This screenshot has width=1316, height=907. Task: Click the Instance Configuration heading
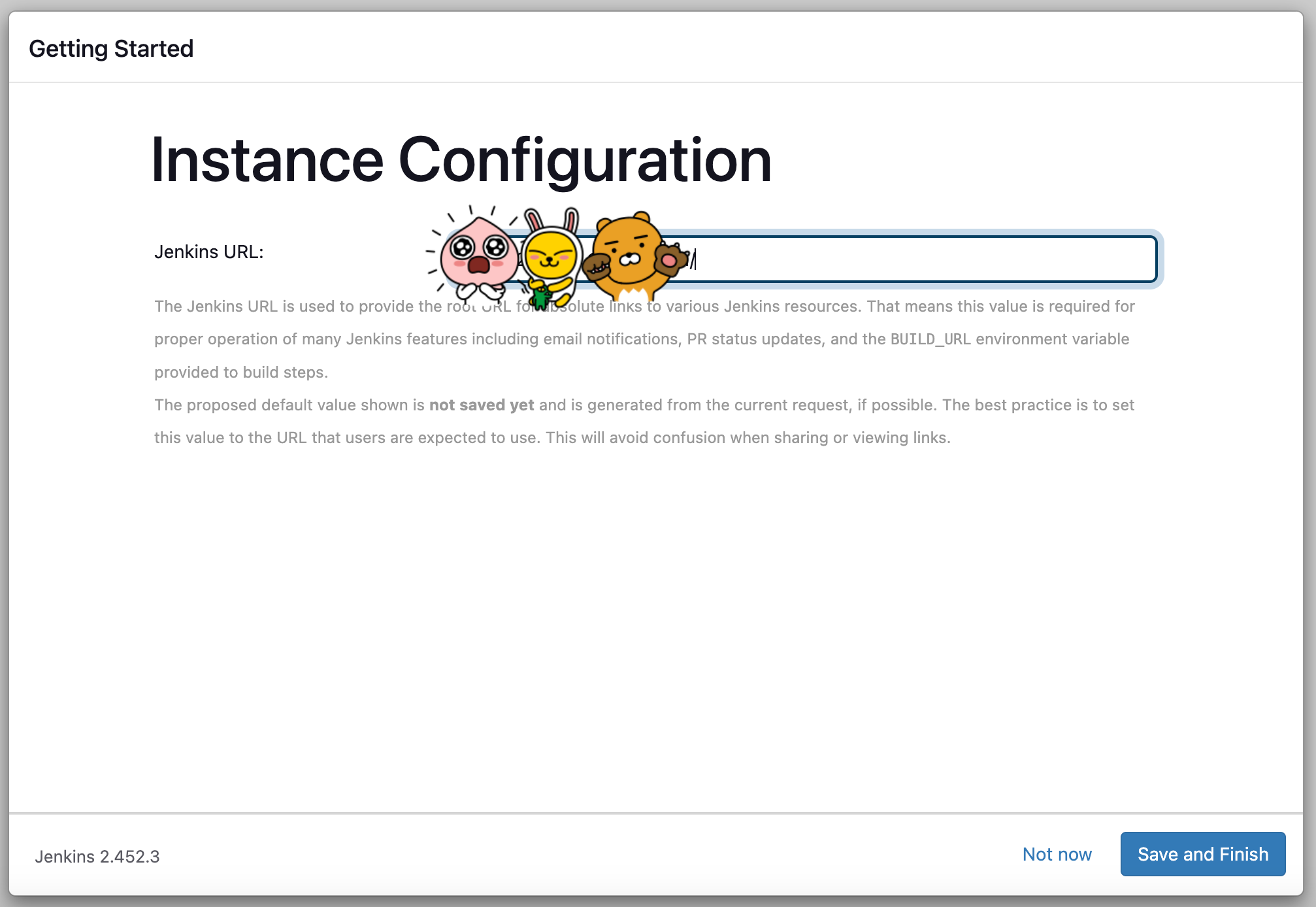pos(461,160)
